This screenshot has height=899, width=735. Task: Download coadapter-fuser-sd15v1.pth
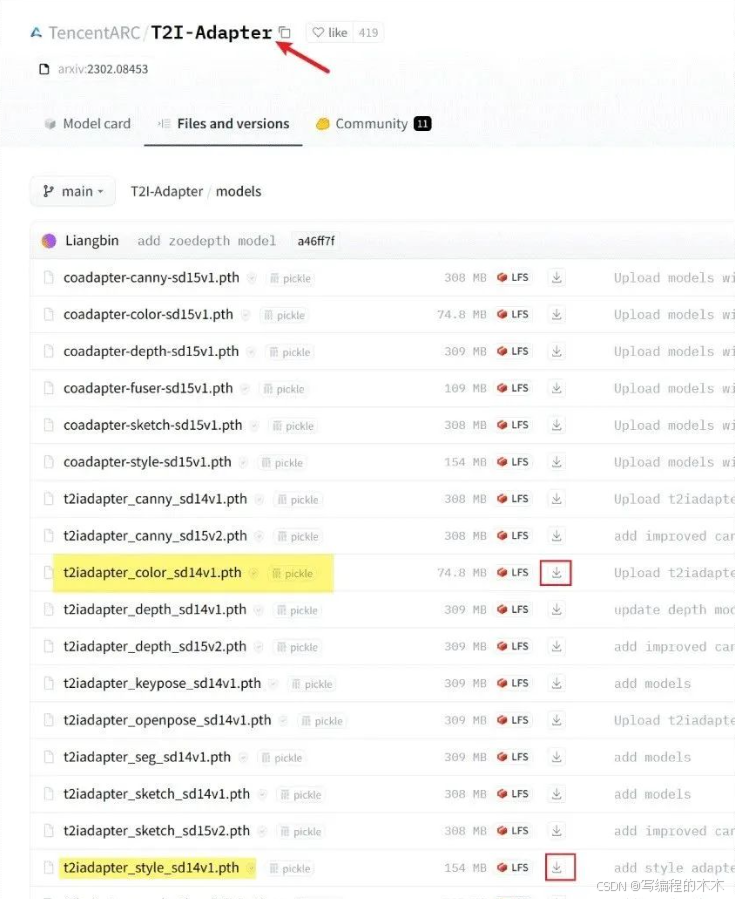coord(556,389)
